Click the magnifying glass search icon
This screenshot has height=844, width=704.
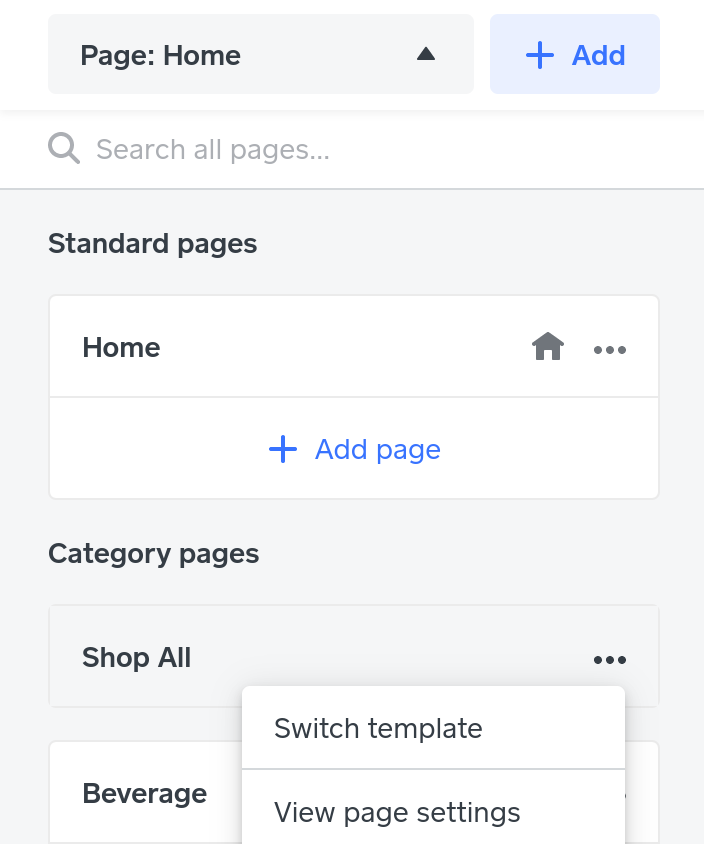coord(64,148)
